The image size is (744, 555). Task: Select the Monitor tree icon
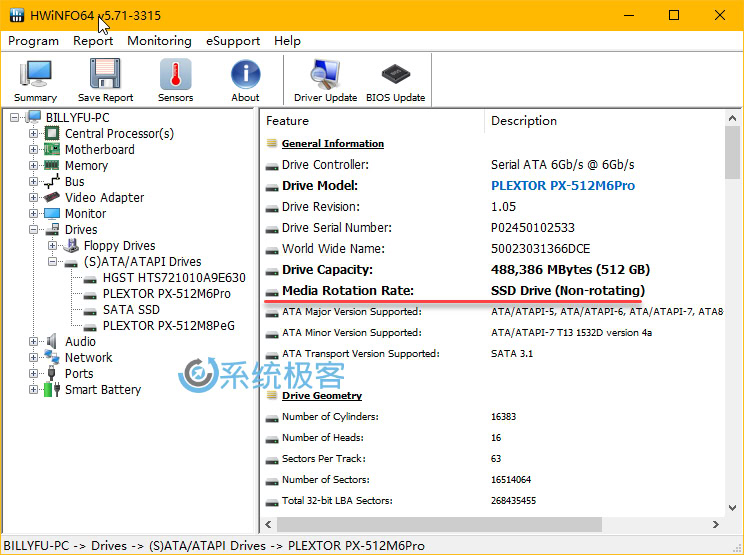(52, 213)
